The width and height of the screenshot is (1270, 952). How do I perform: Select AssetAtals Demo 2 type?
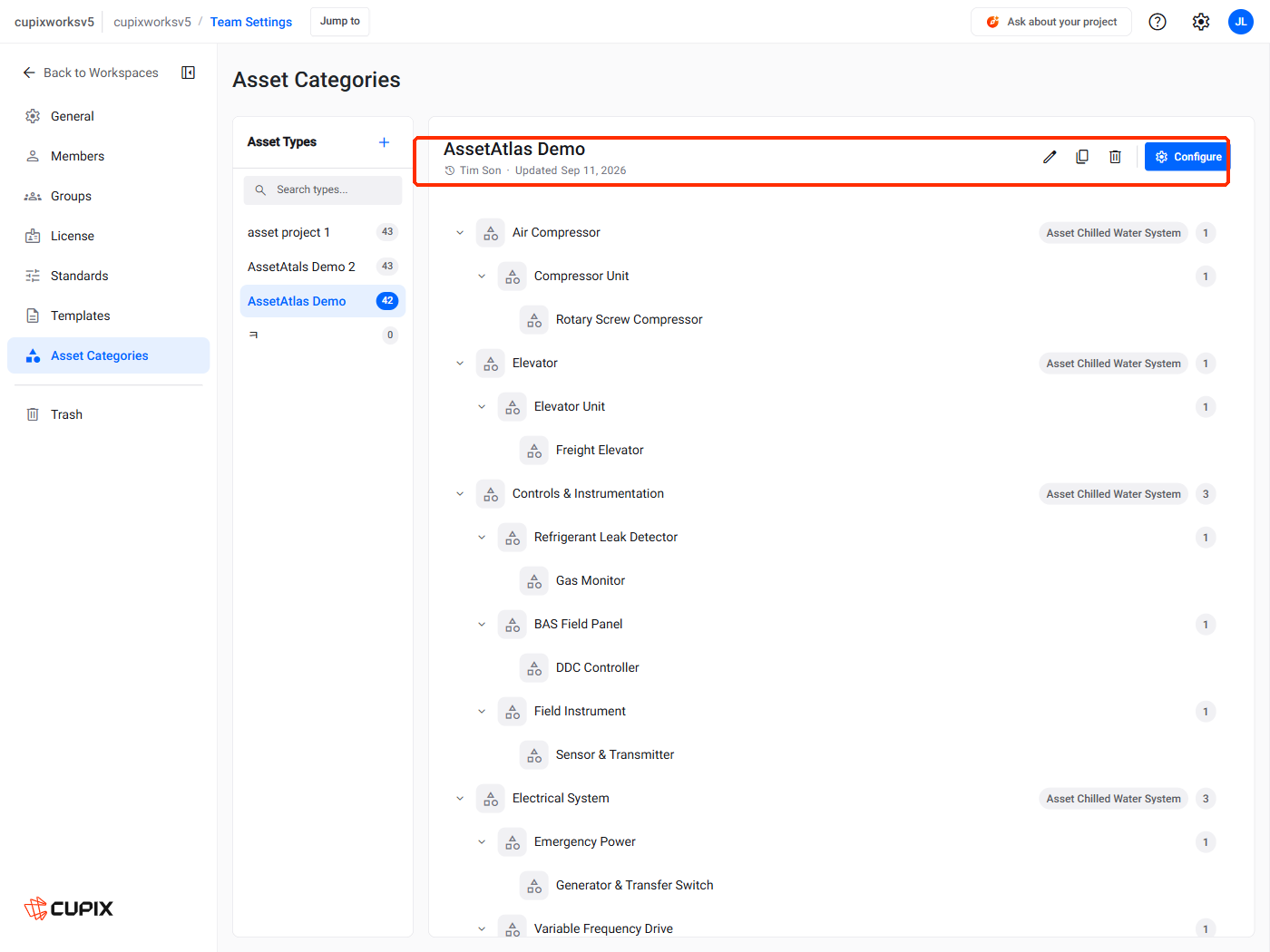[323, 267]
